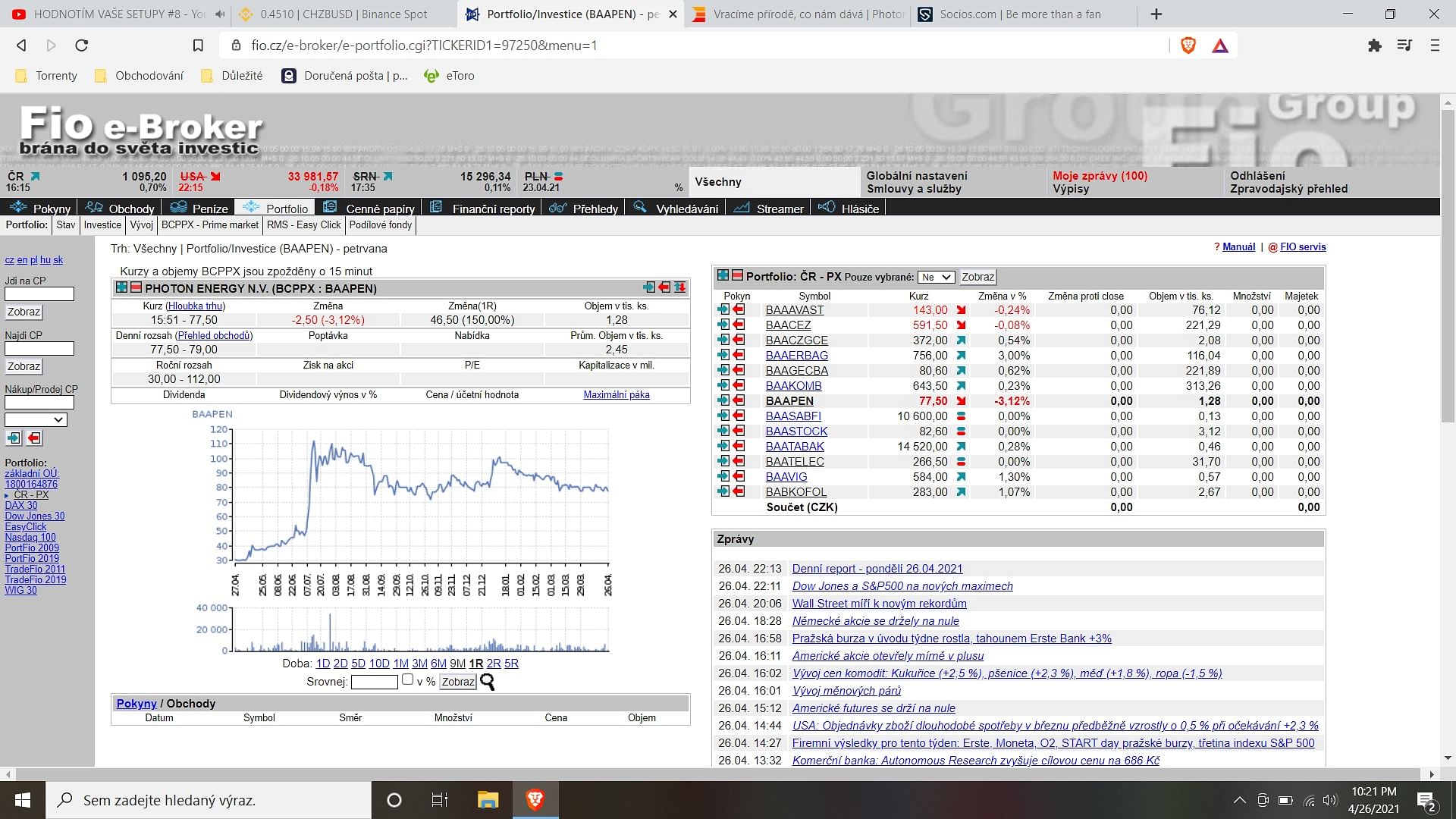Click the Srovnej comparison input field

tap(375, 682)
